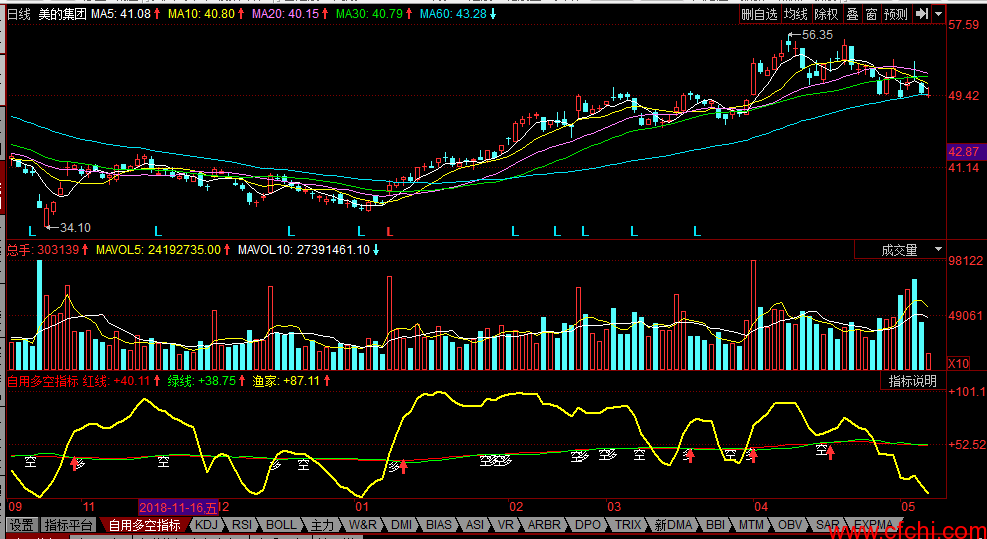The width and height of the screenshot is (987, 539).
Task: Switch to the OBV indicator tab
Action: point(790,525)
